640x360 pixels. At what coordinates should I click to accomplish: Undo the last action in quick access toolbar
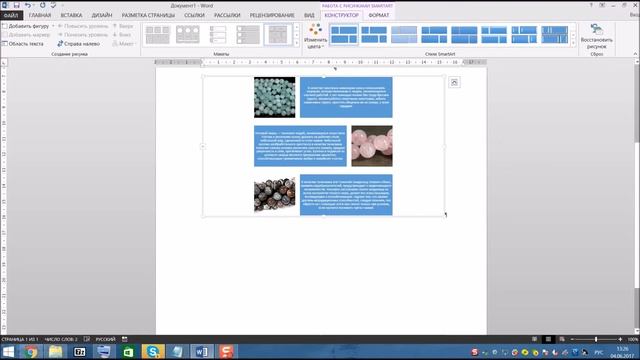pyautogui.click(x=28, y=5)
